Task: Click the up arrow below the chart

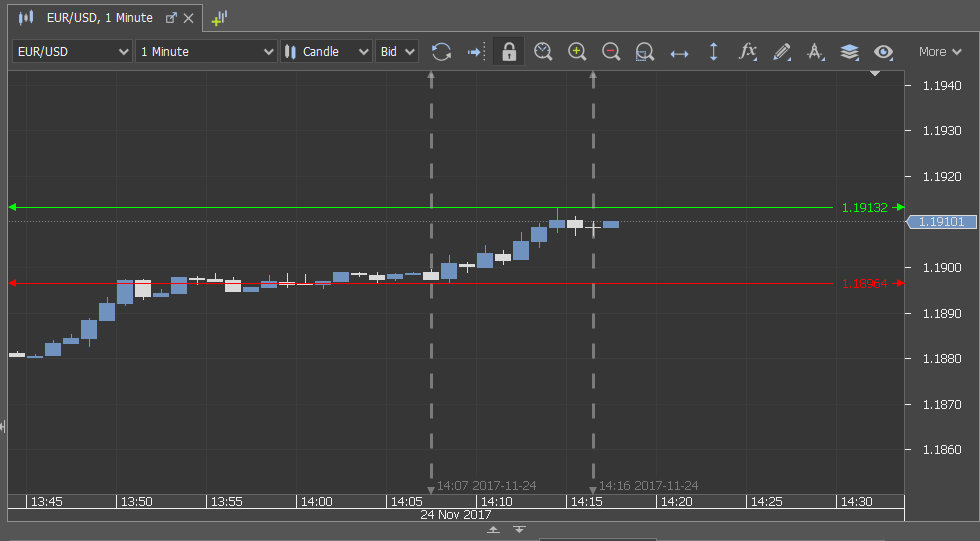Action: click(x=493, y=530)
